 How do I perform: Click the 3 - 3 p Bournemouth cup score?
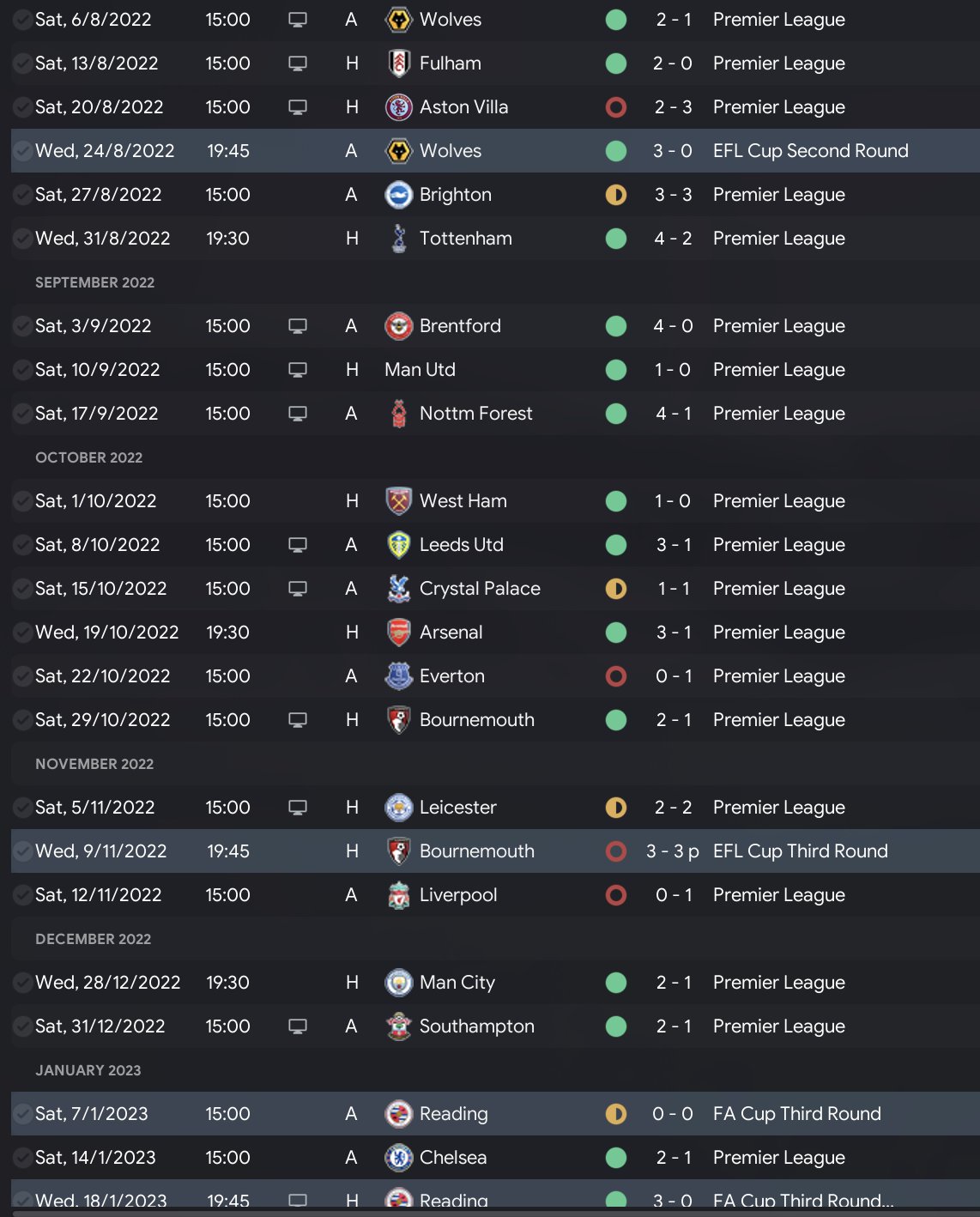point(672,851)
